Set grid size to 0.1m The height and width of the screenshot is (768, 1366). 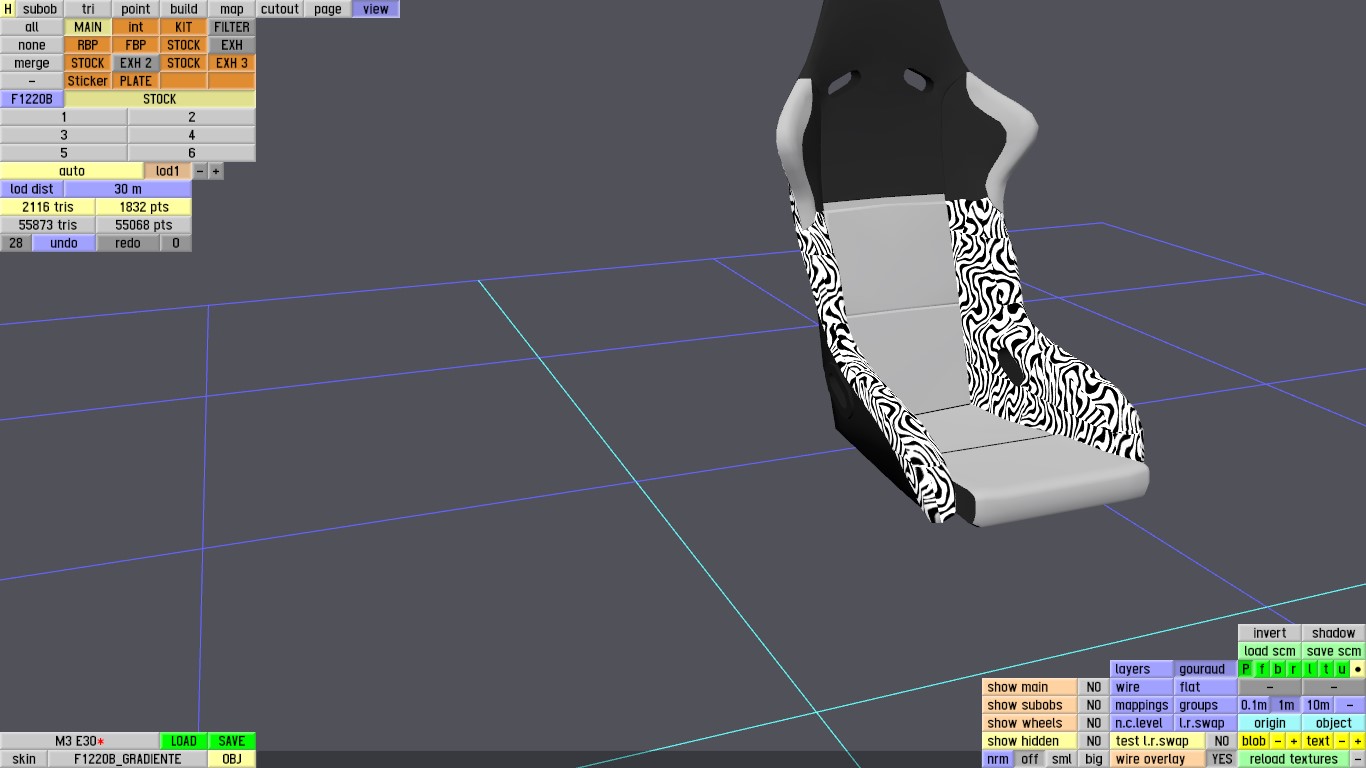tap(1254, 705)
